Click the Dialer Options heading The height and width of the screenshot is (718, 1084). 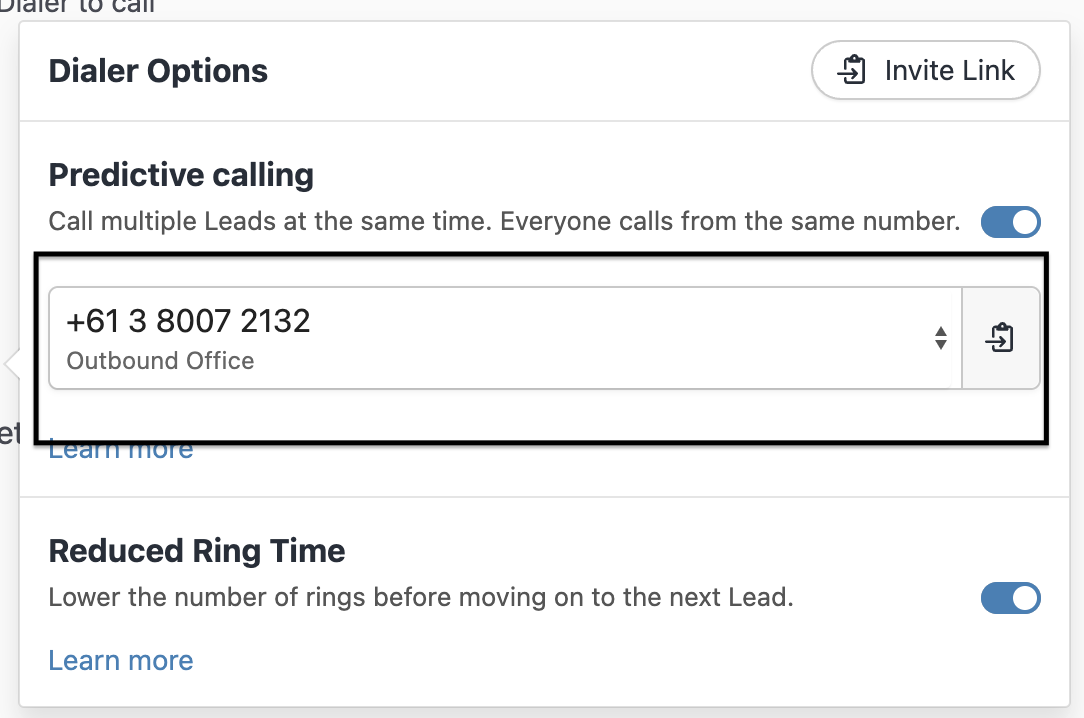coord(157,70)
